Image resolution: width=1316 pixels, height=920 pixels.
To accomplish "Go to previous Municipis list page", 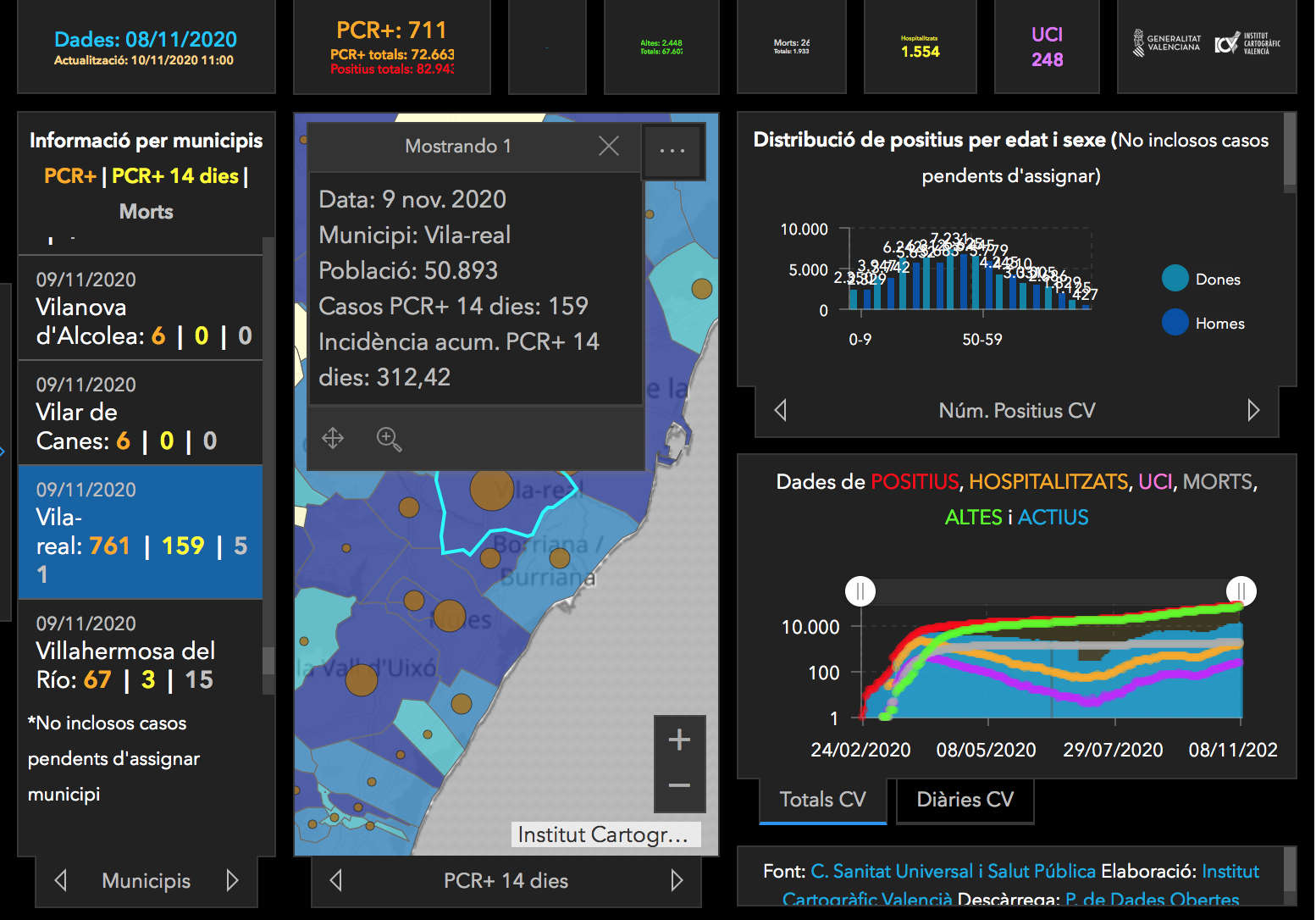I will (61, 880).
